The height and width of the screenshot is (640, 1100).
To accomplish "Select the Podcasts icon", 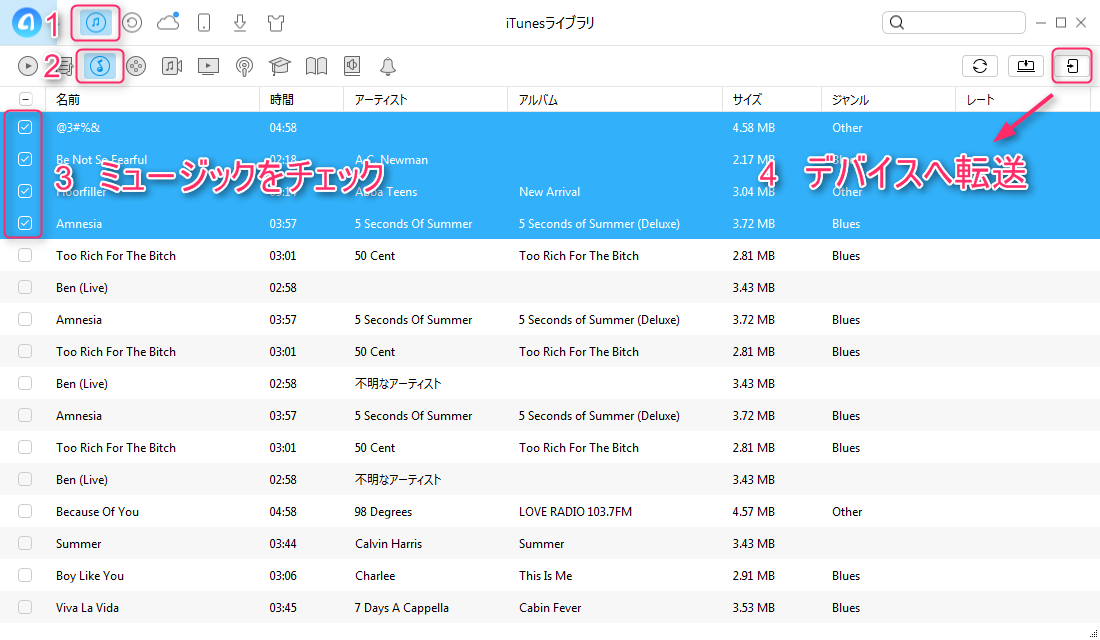I will pyautogui.click(x=244, y=67).
